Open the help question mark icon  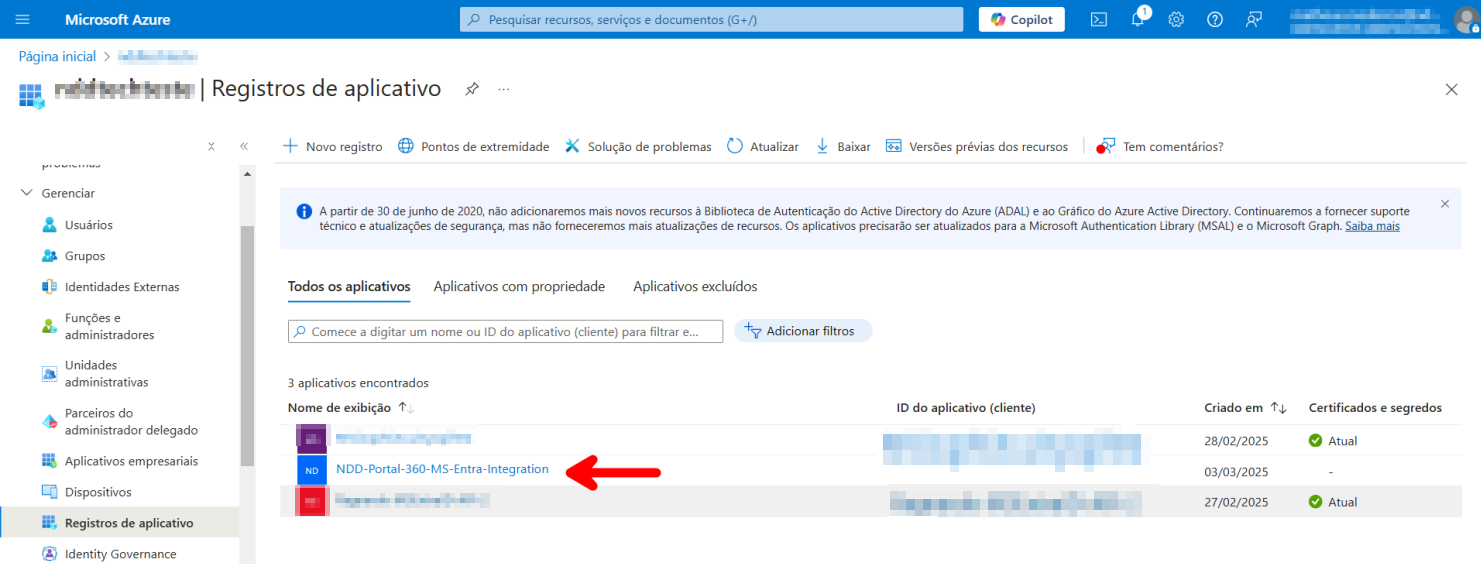click(x=1215, y=19)
